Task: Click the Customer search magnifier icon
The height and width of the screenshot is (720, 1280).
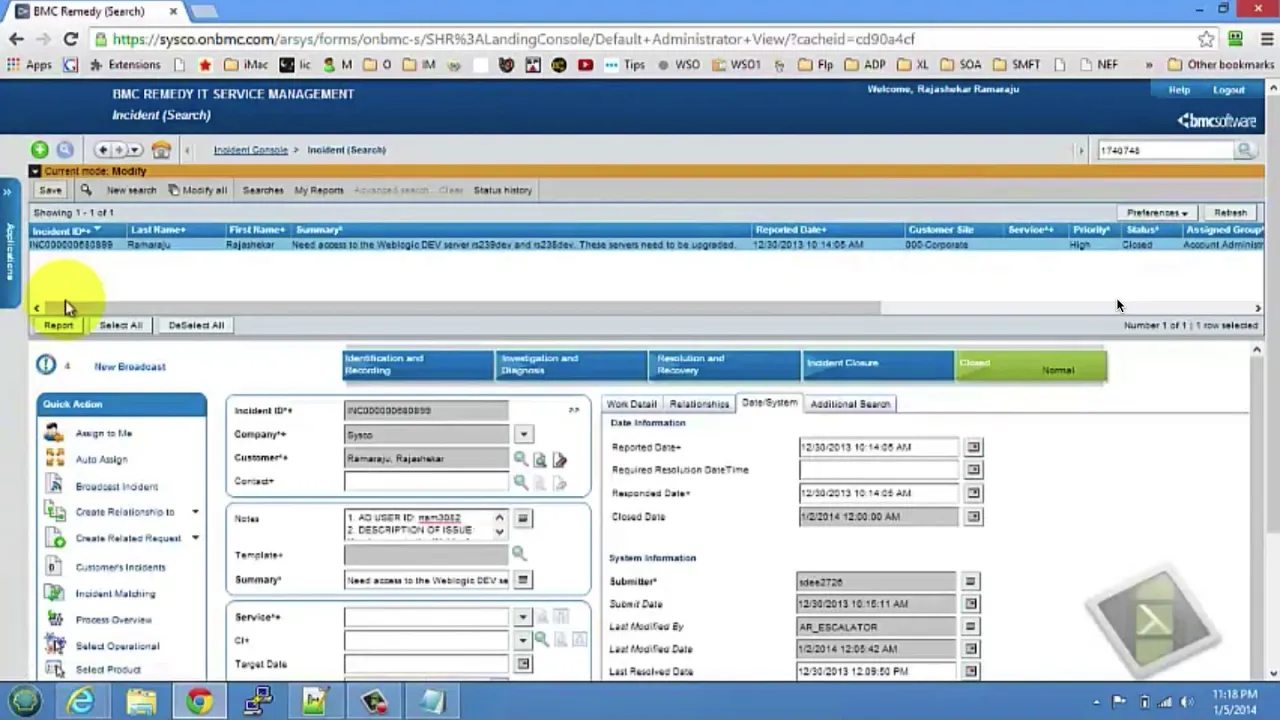Action: [520, 459]
